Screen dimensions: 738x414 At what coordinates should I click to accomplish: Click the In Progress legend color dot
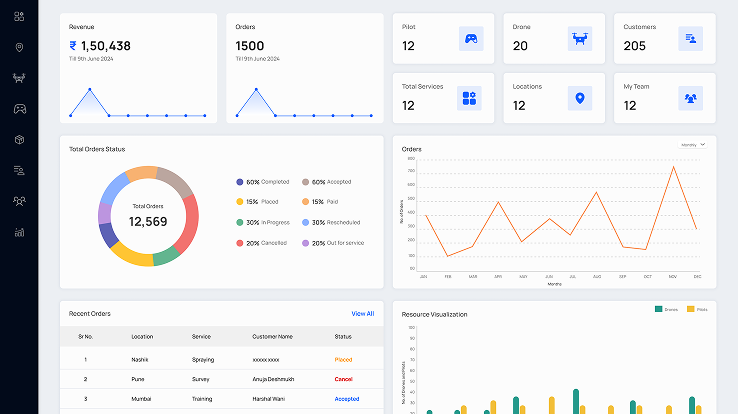pyautogui.click(x=240, y=223)
